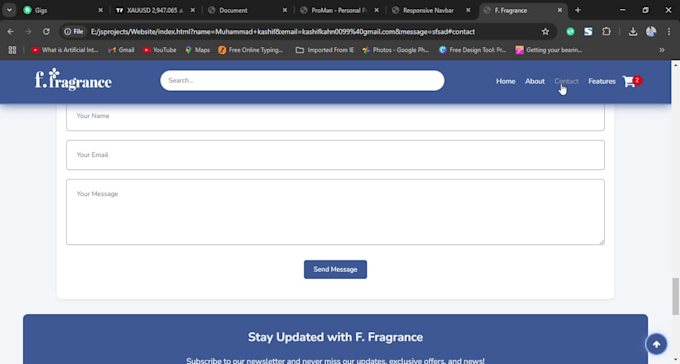Image resolution: width=680 pixels, height=364 pixels.
Task: Click the Send Message button
Action: click(335, 269)
